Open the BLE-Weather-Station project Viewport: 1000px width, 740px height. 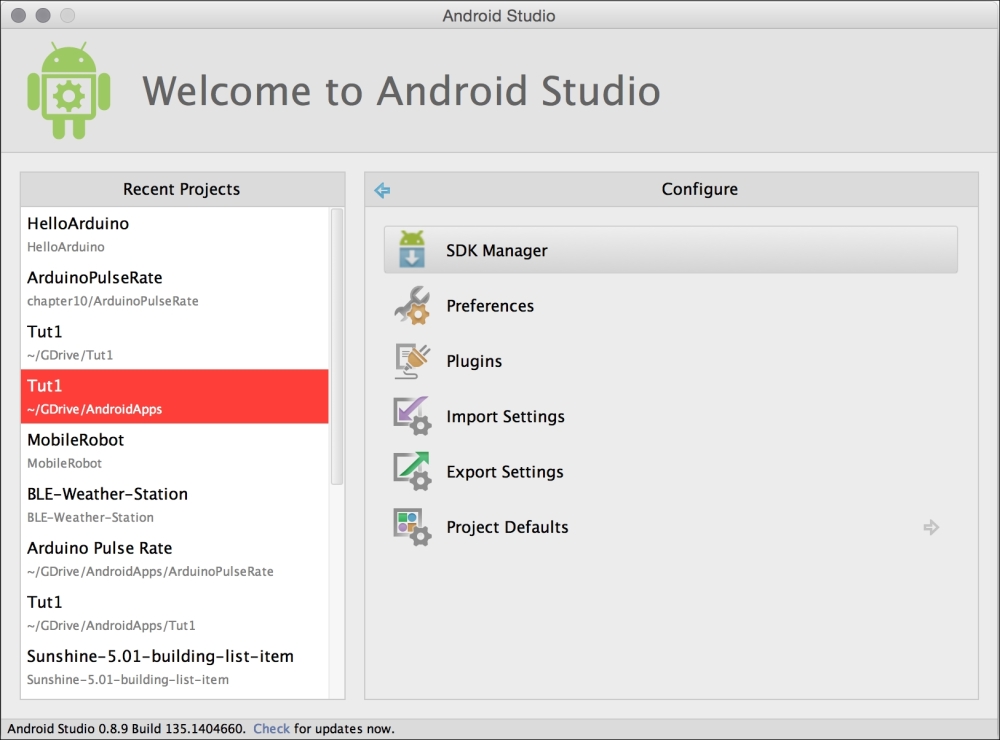[175, 505]
